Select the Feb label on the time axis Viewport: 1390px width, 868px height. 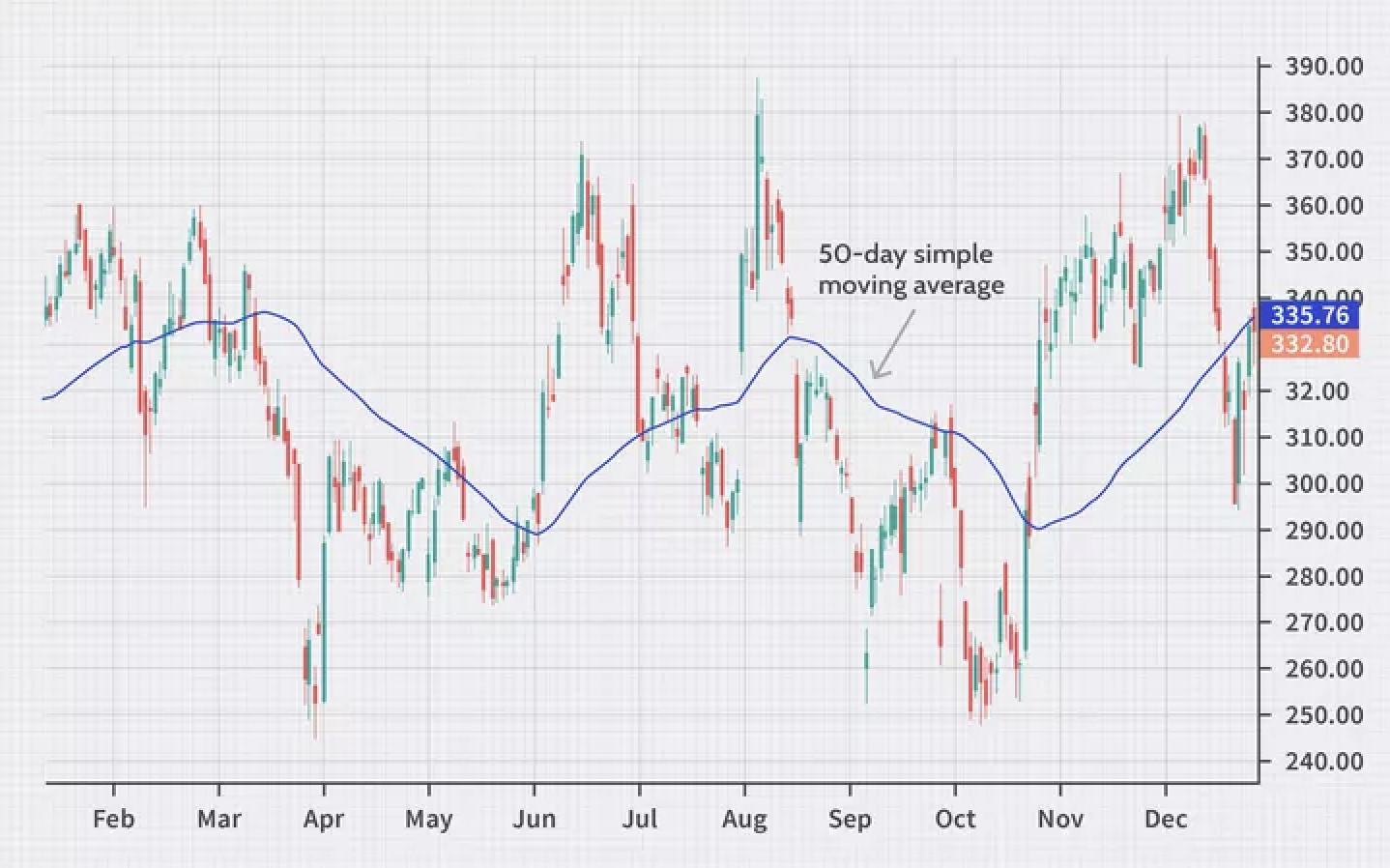pos(113,820)
